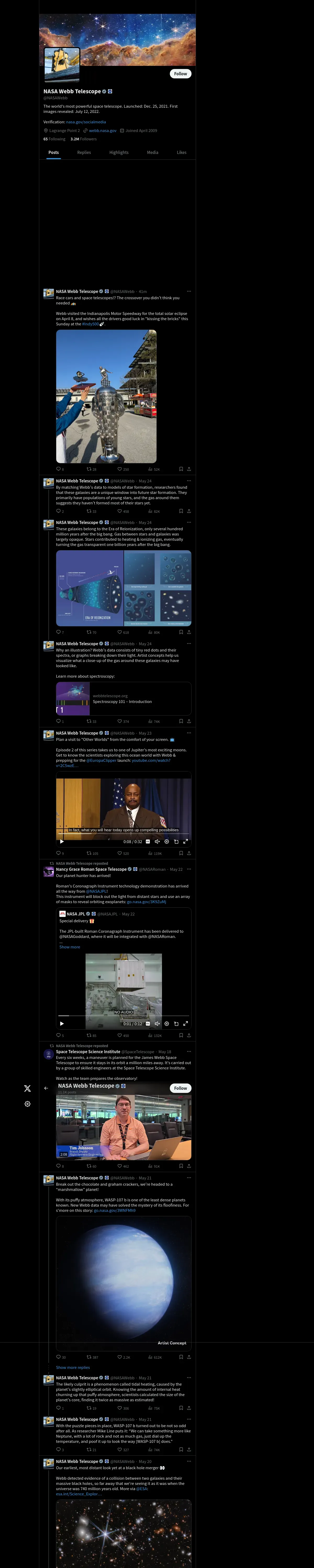
Task: Bookmark the Spectroscopy 101 post
Action: pos(181,721)
